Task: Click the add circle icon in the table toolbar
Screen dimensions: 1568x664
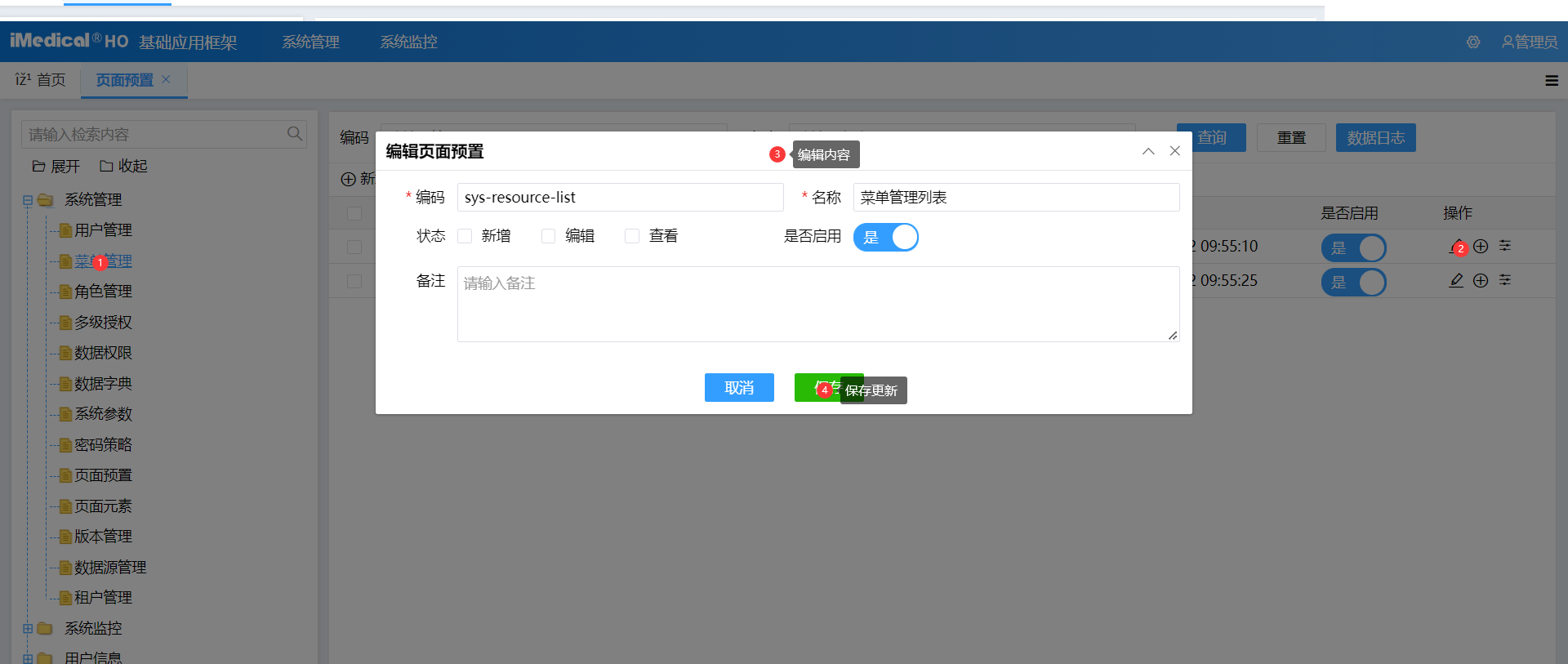Action: point(348,179)
